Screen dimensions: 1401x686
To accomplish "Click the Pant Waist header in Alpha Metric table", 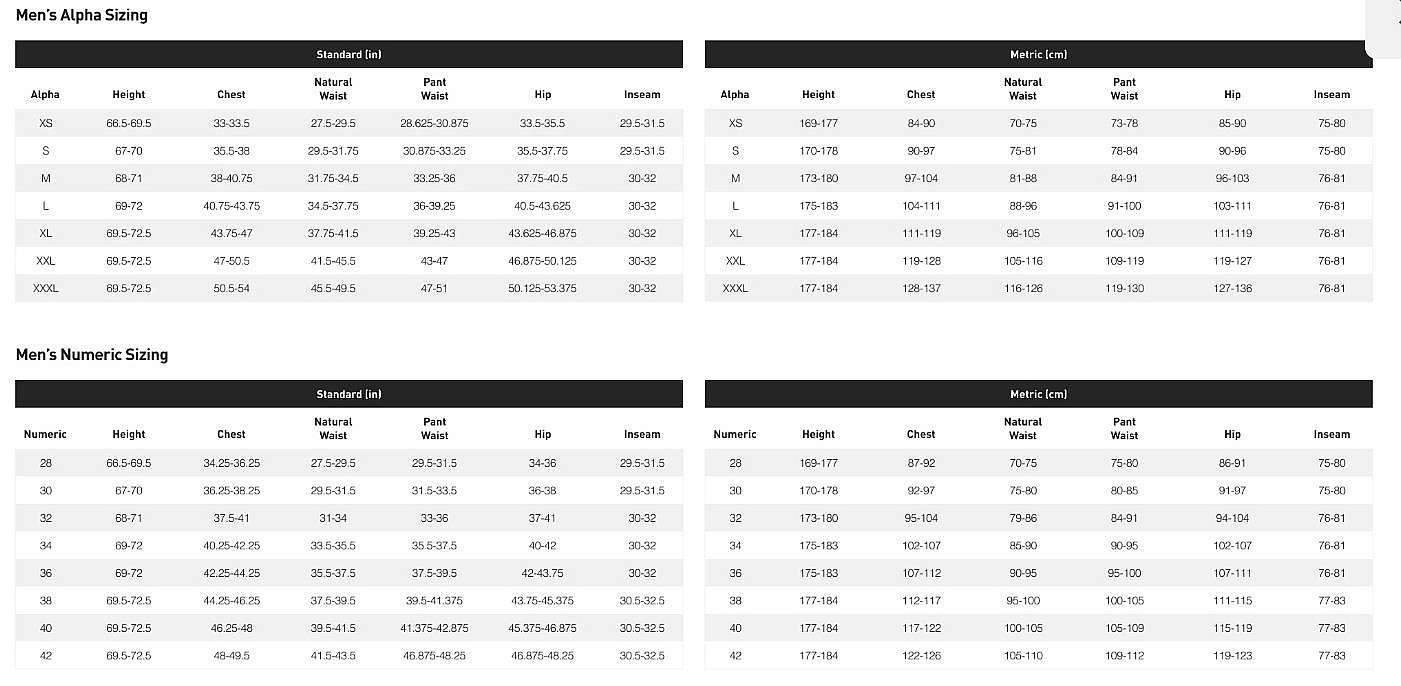I will coord(1124,89).
